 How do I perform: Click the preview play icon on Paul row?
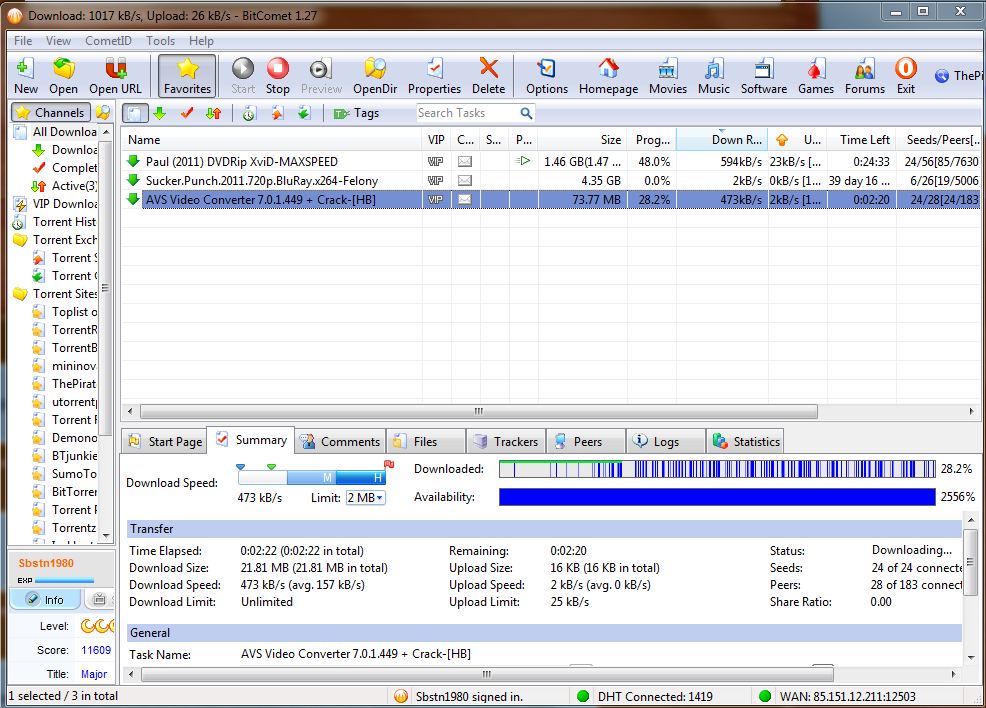pyautogui.click(x=523, y=161)
